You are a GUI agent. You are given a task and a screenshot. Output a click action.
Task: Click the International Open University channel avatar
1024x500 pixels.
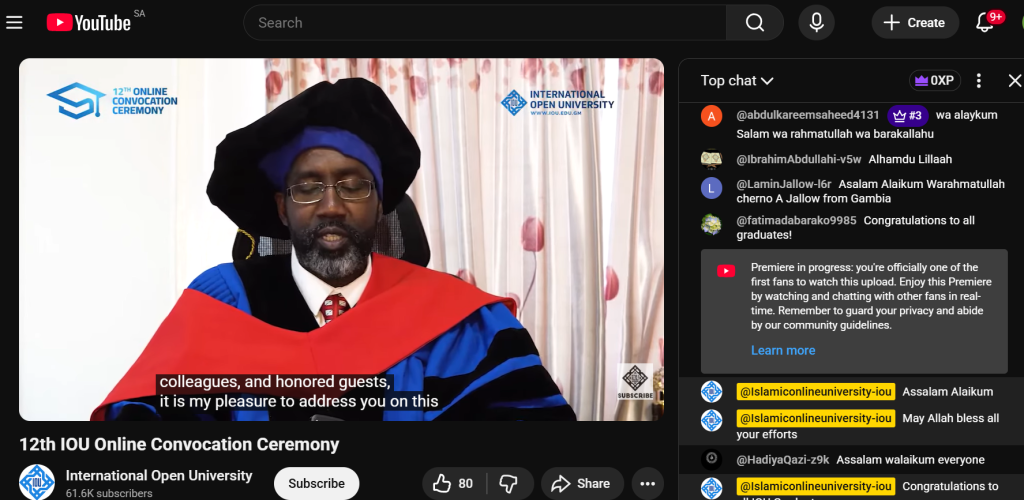[37, 481]
